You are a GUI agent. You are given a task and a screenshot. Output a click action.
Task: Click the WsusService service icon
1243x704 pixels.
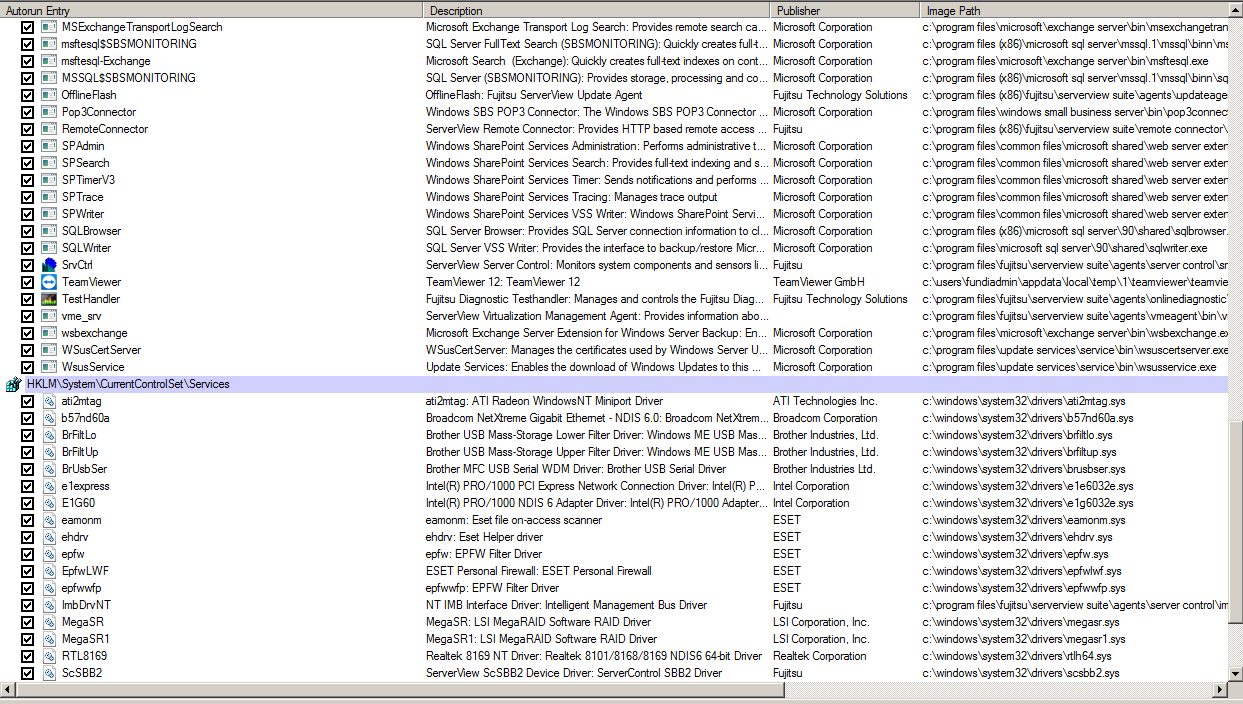point(49,367)
